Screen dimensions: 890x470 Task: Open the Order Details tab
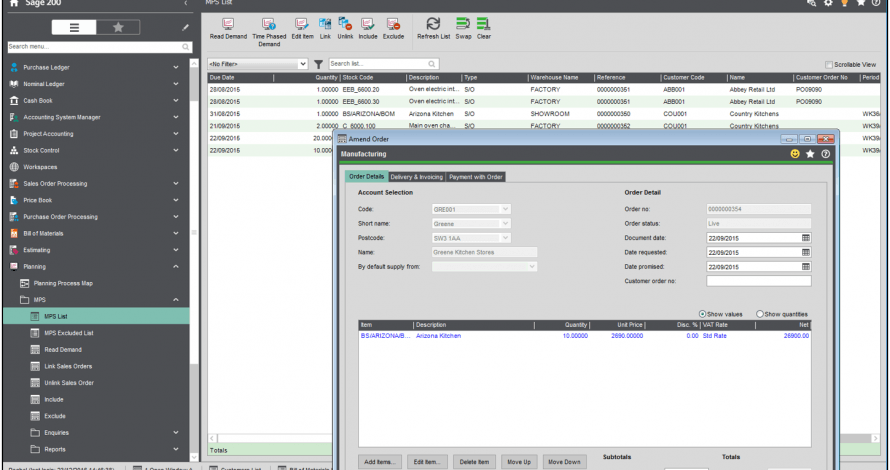(x=366, y=177)
